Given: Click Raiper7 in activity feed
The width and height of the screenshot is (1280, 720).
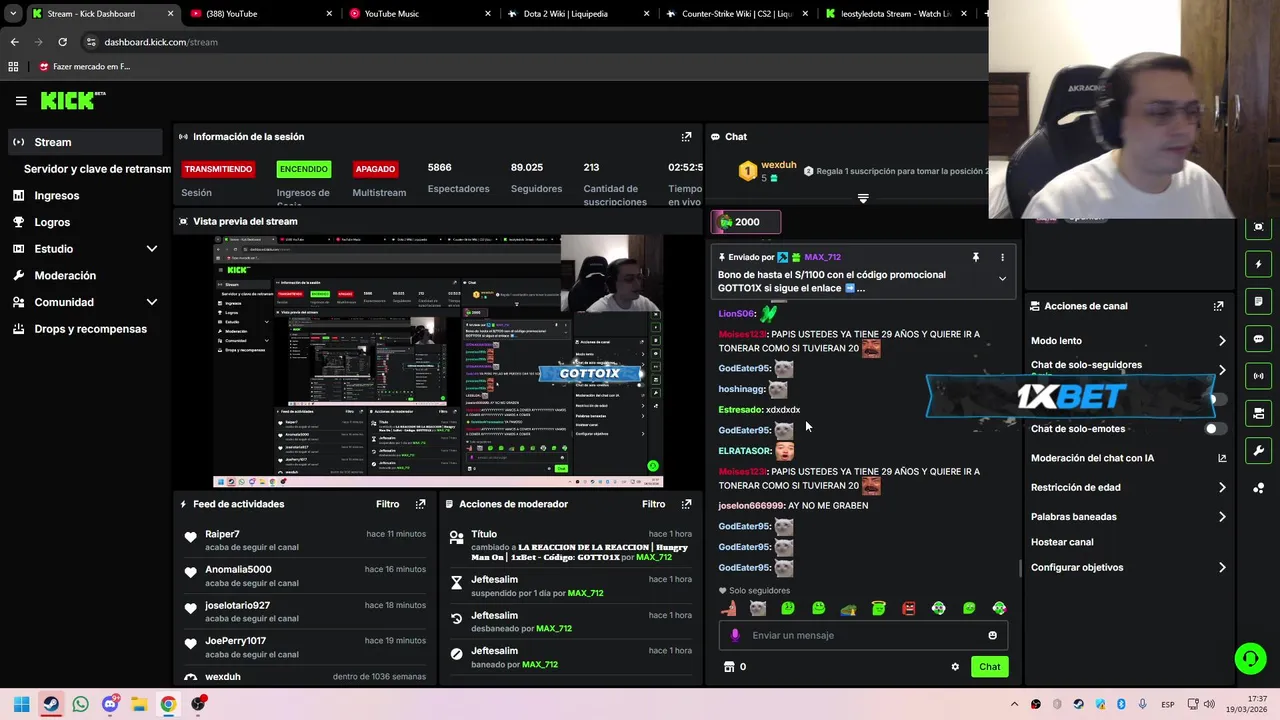Looking at the screenshot, I should coord(222,534).
